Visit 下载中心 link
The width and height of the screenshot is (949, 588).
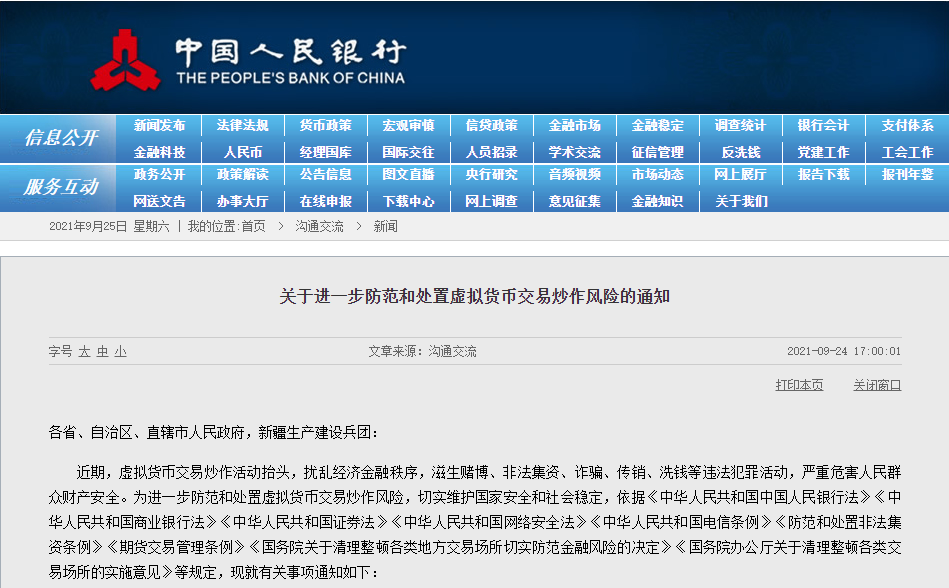coord(408,201)
